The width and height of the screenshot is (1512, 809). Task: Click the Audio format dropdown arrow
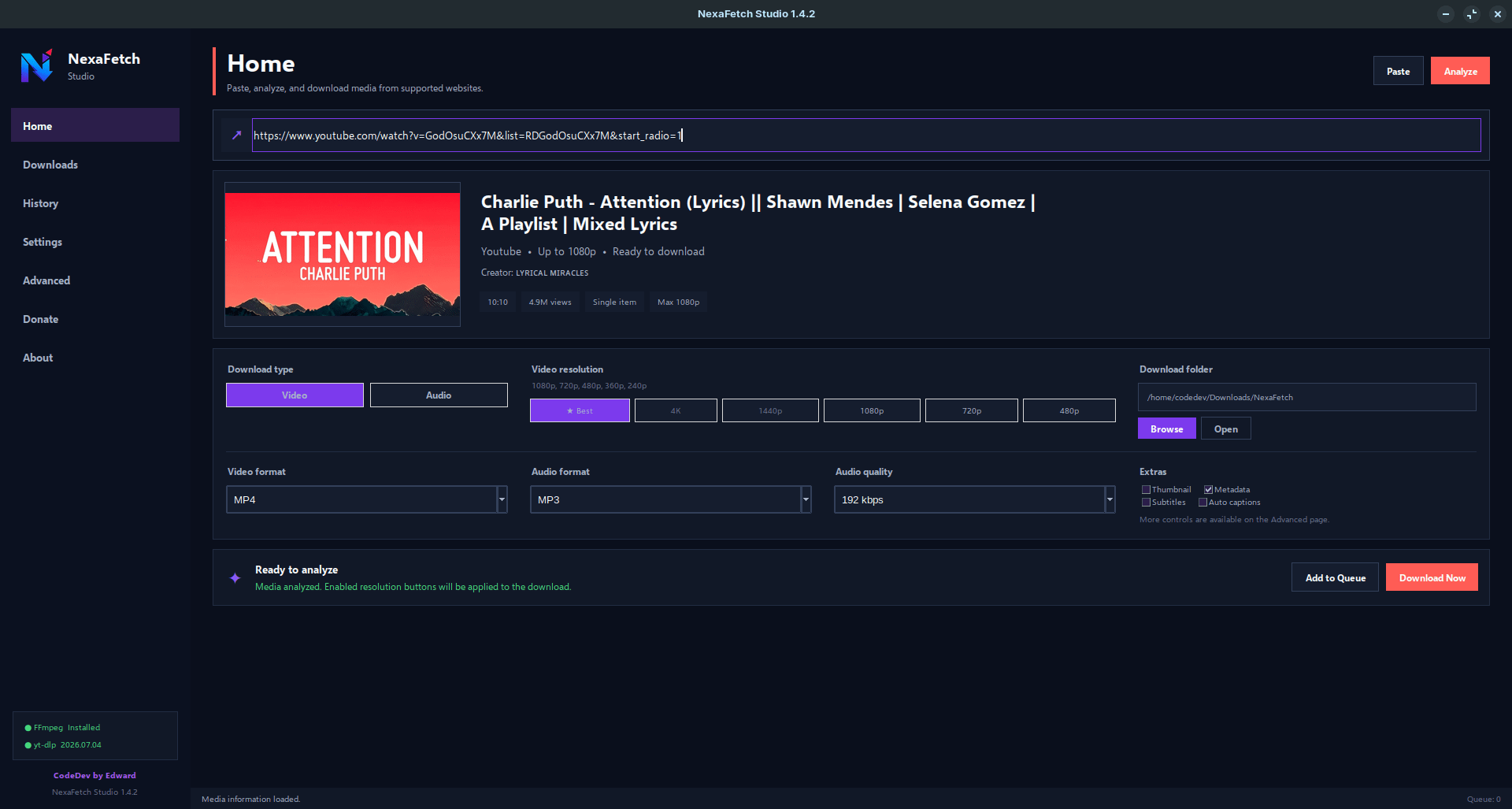(x=806, y=499)
